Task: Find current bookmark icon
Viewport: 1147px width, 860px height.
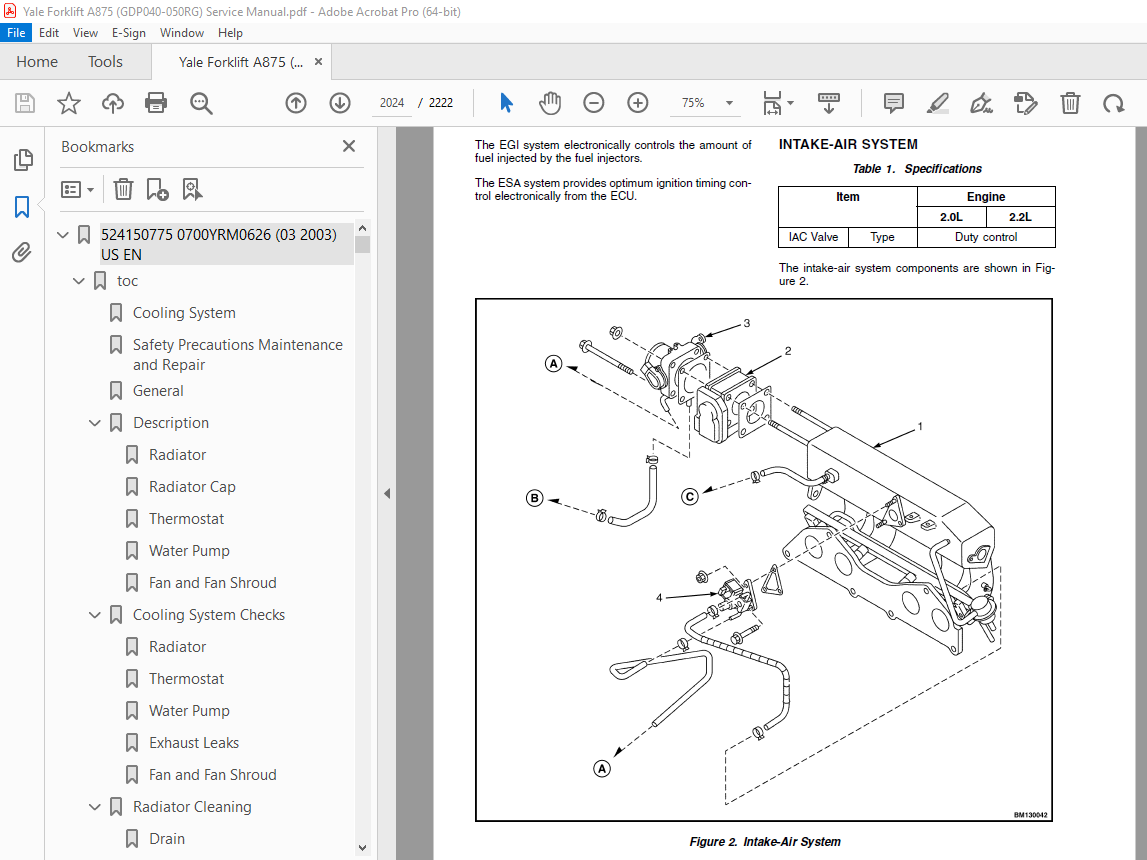Action: click(x=192, y=190)
